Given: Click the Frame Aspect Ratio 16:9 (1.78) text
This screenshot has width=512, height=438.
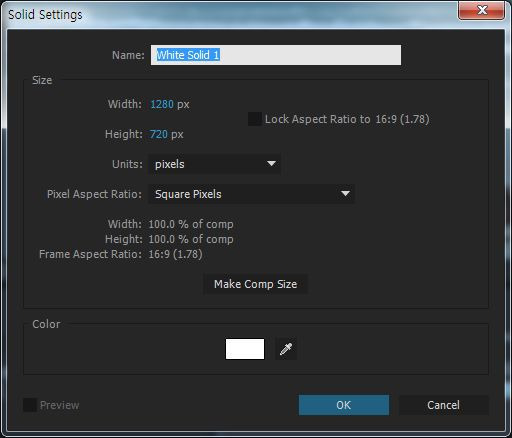Looking at the screenshot, I should 175,254.
